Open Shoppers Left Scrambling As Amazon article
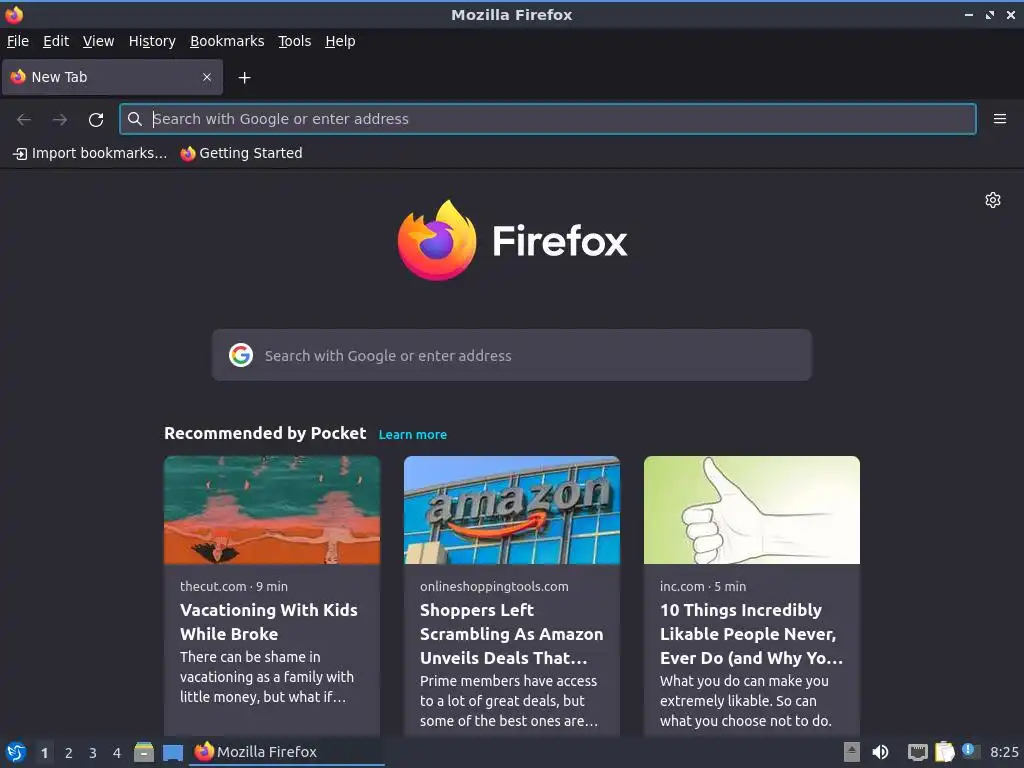Image resolution: width=1024 pixels, height=768 pixels. (x=511, y=633)
